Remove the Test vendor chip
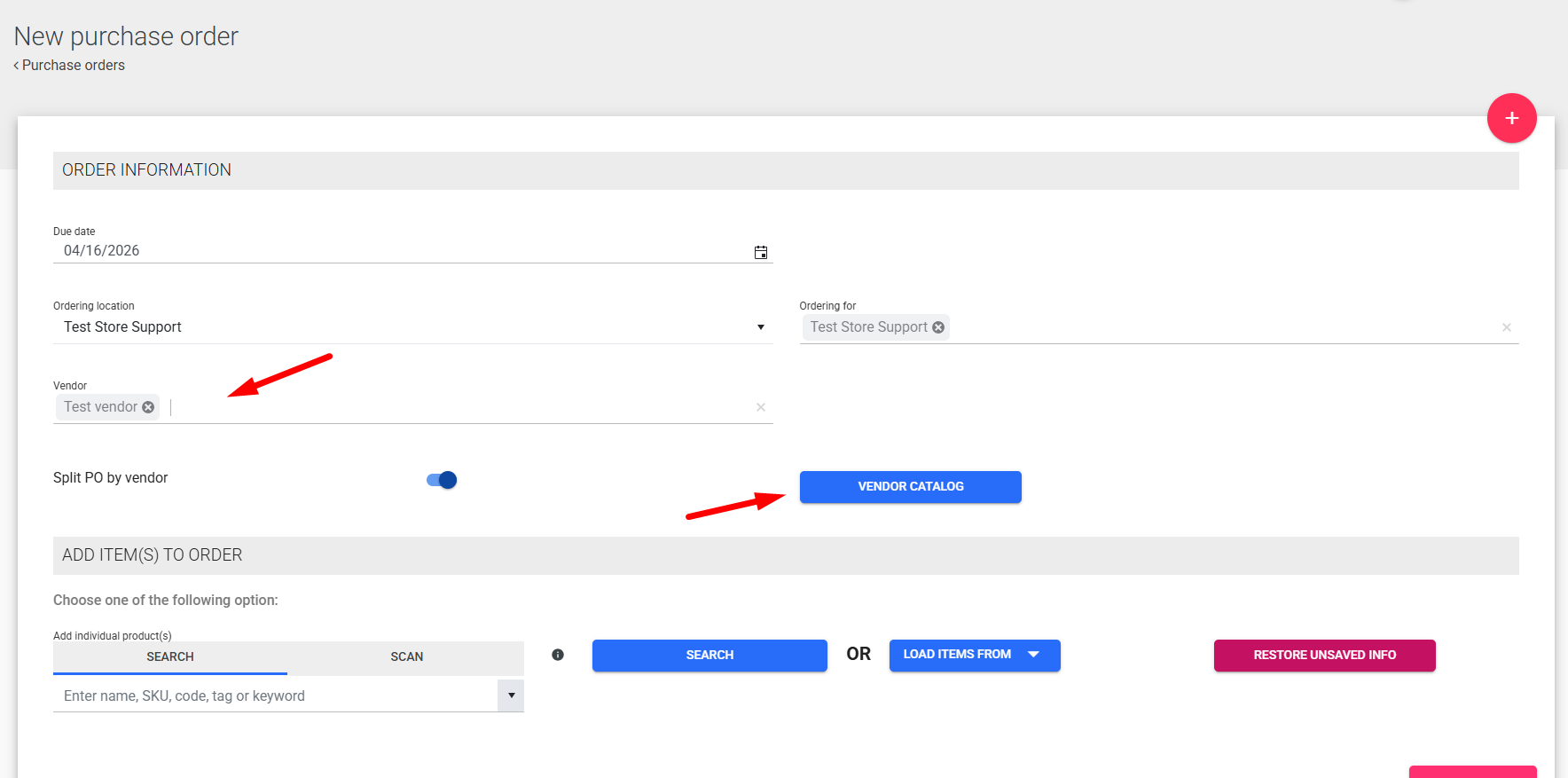 [x=148, y=407]
